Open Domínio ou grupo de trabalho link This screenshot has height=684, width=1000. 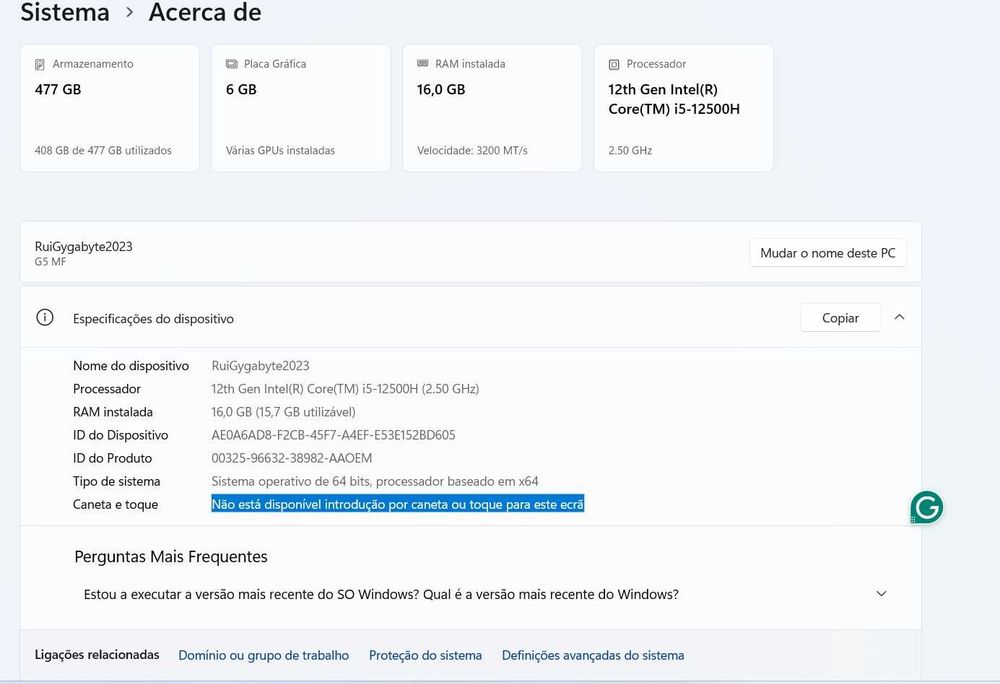point(263,655)
